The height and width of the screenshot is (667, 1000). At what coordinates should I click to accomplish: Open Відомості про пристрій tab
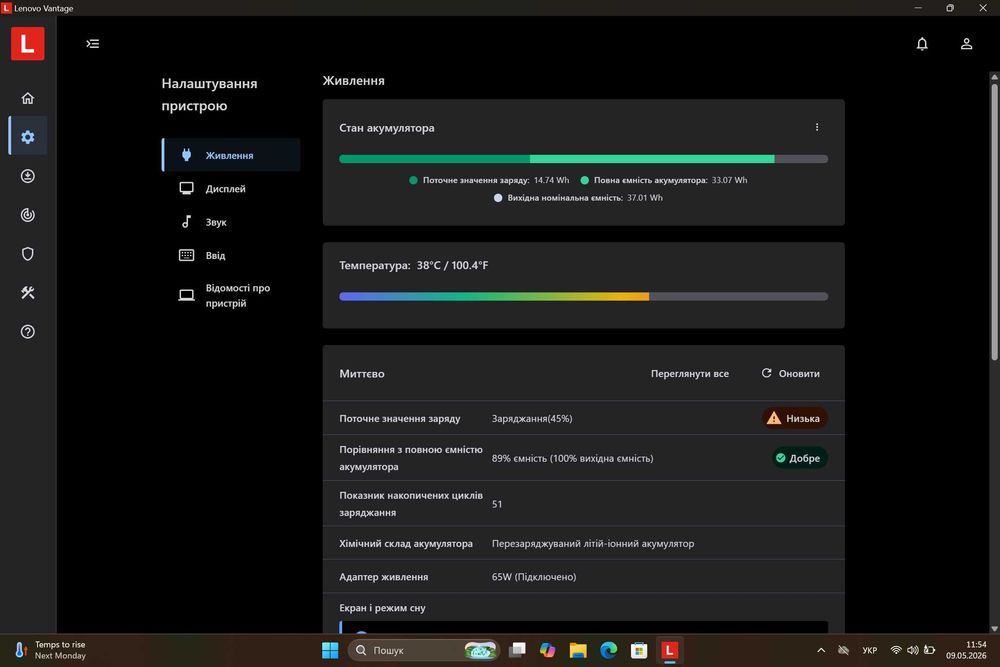pos(231,295)
